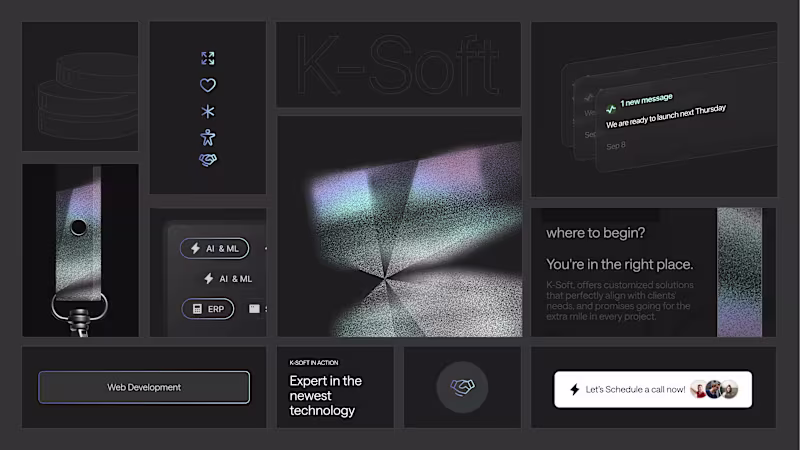Click the Web Development button
The width and height of the screenshot is (800, 450).
coord(144,387)
